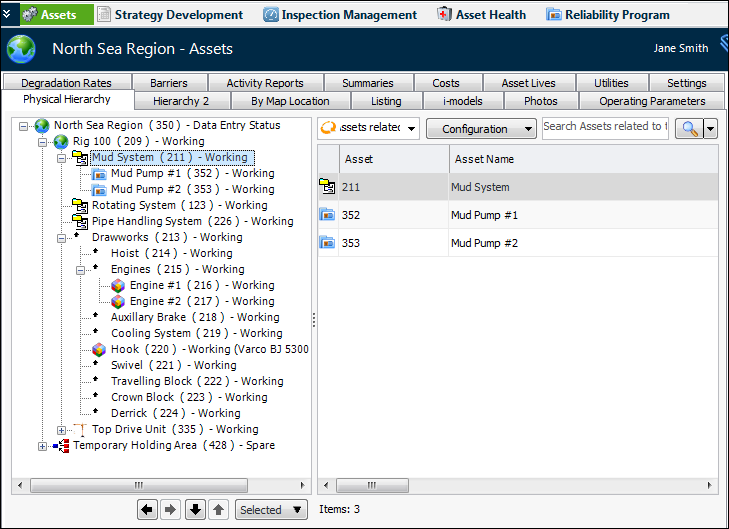Image resolution: width=729 pixels, height=529 pixels.
Task: Collapse the Drawworks tree node
Action: tap(62, 237)
